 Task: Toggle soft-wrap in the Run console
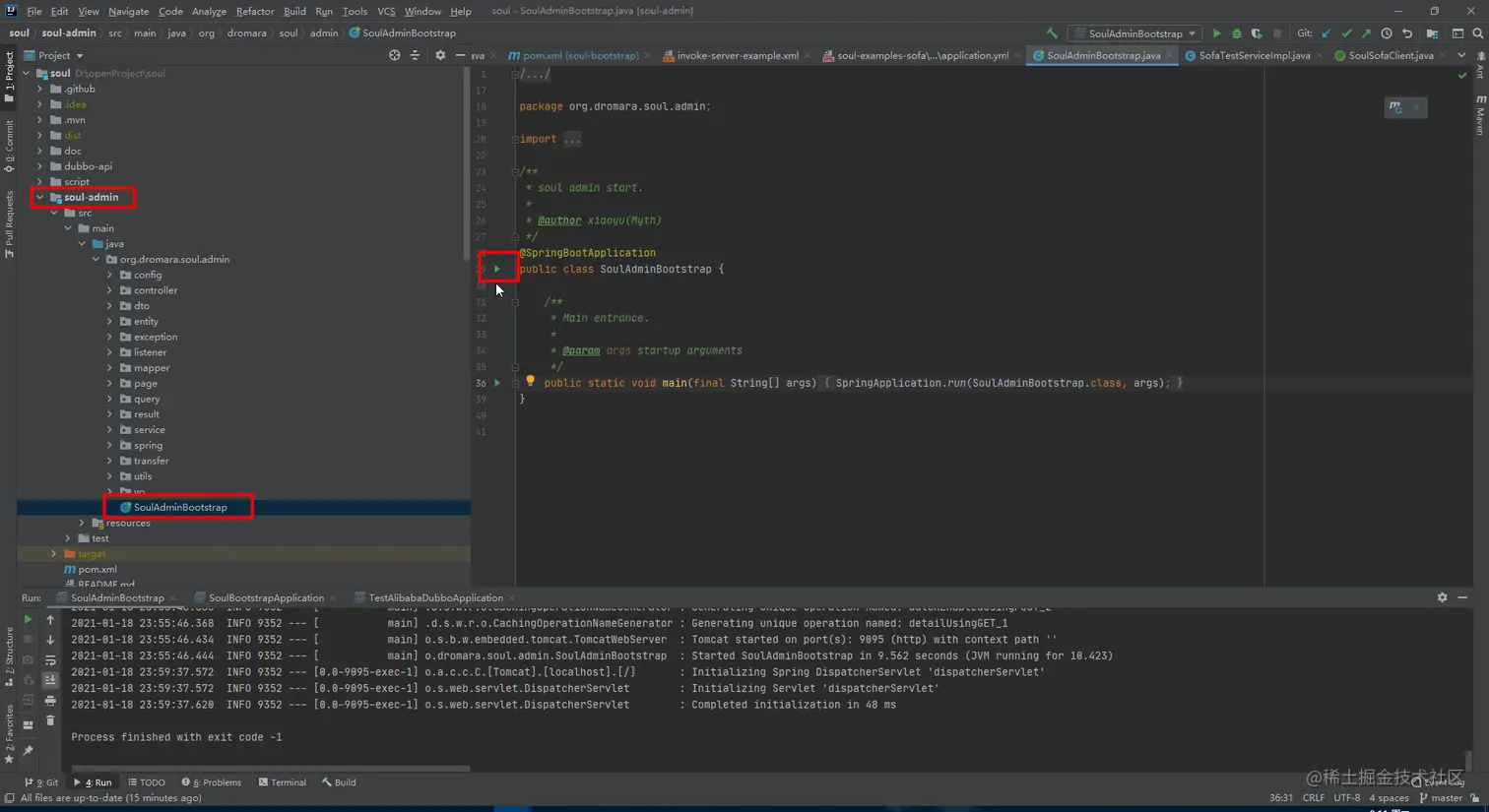(x=50, y=660)
